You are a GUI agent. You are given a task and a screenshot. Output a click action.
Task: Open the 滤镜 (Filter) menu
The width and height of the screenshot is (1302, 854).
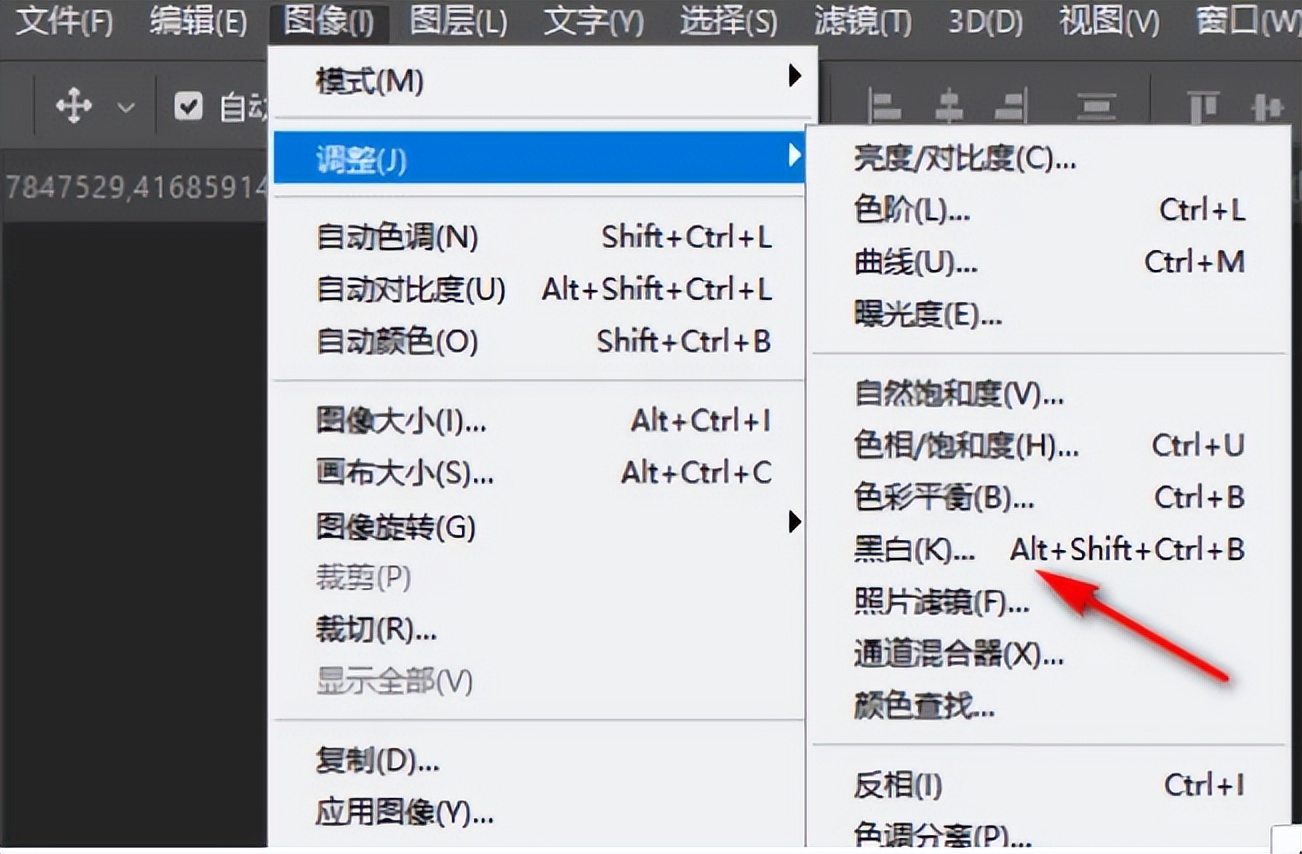tap(861, 21)
